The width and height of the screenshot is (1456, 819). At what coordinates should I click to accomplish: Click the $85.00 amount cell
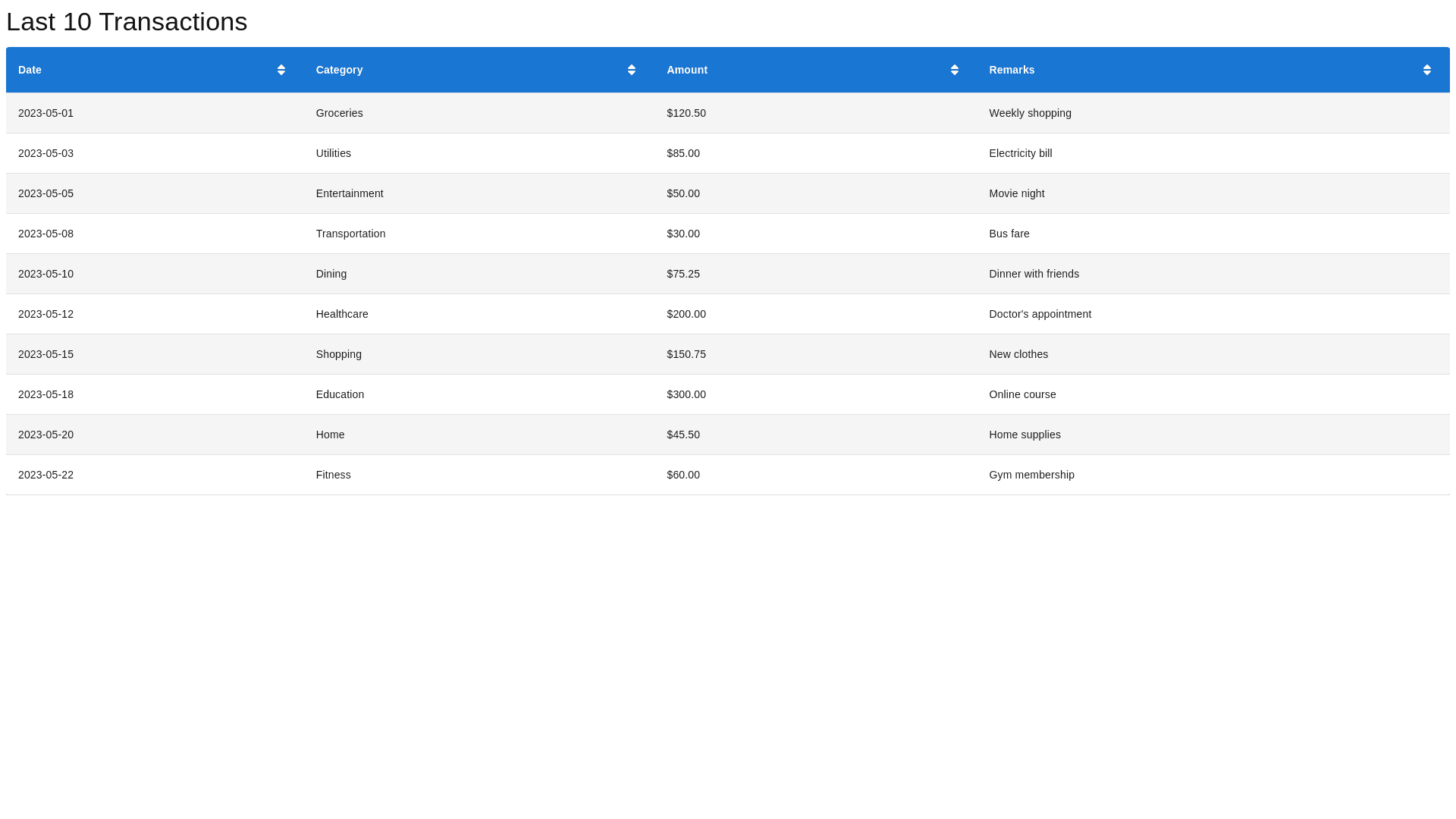coord(683,153)
